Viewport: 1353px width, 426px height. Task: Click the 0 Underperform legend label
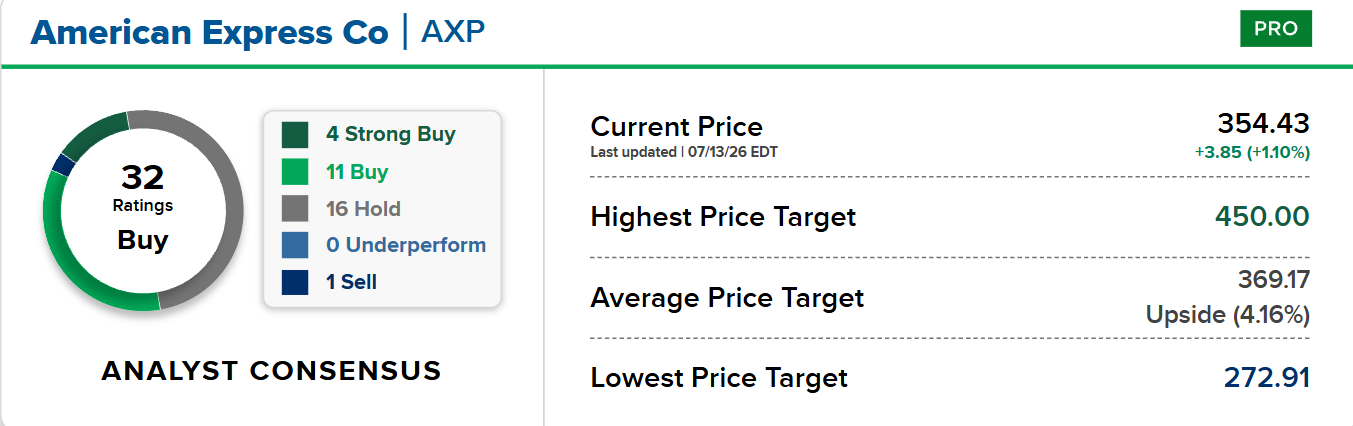[406, 245]
